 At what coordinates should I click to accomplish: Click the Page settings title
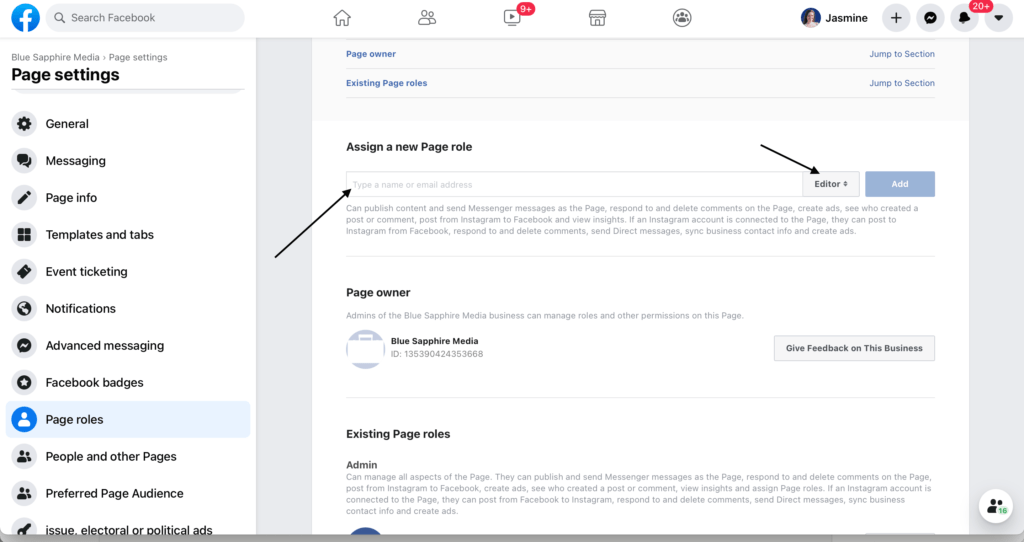click(x=65, y=74)
